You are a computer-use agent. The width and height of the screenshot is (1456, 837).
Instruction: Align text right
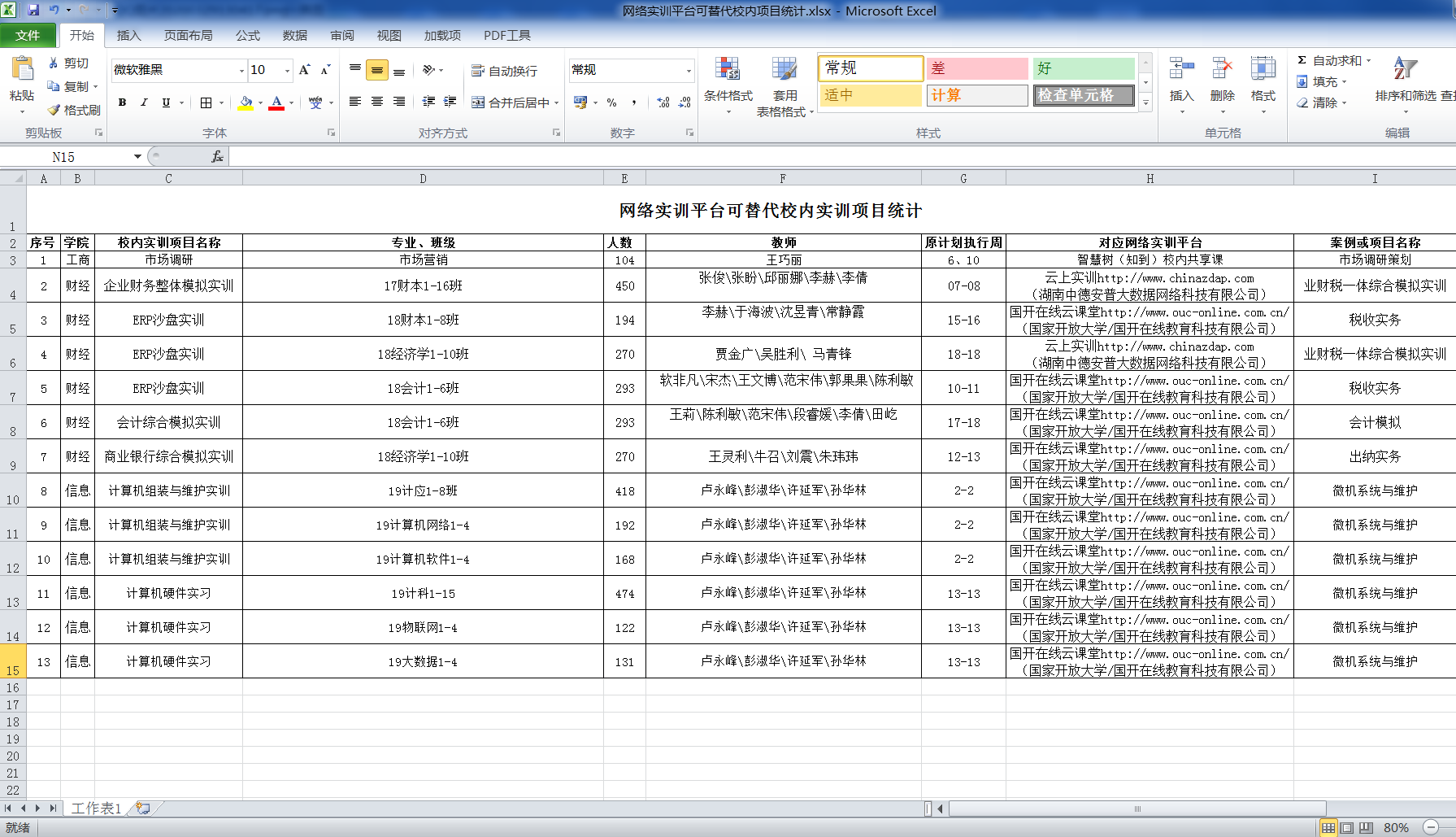[x=399, y=102]
